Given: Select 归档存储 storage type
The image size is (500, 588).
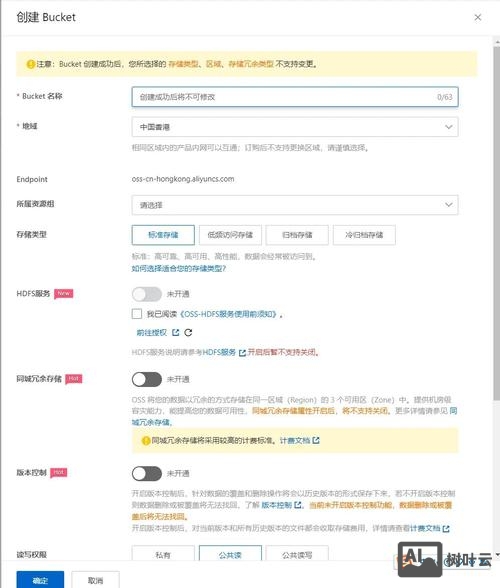Looking at the screenshot, I should coord(297,235).
